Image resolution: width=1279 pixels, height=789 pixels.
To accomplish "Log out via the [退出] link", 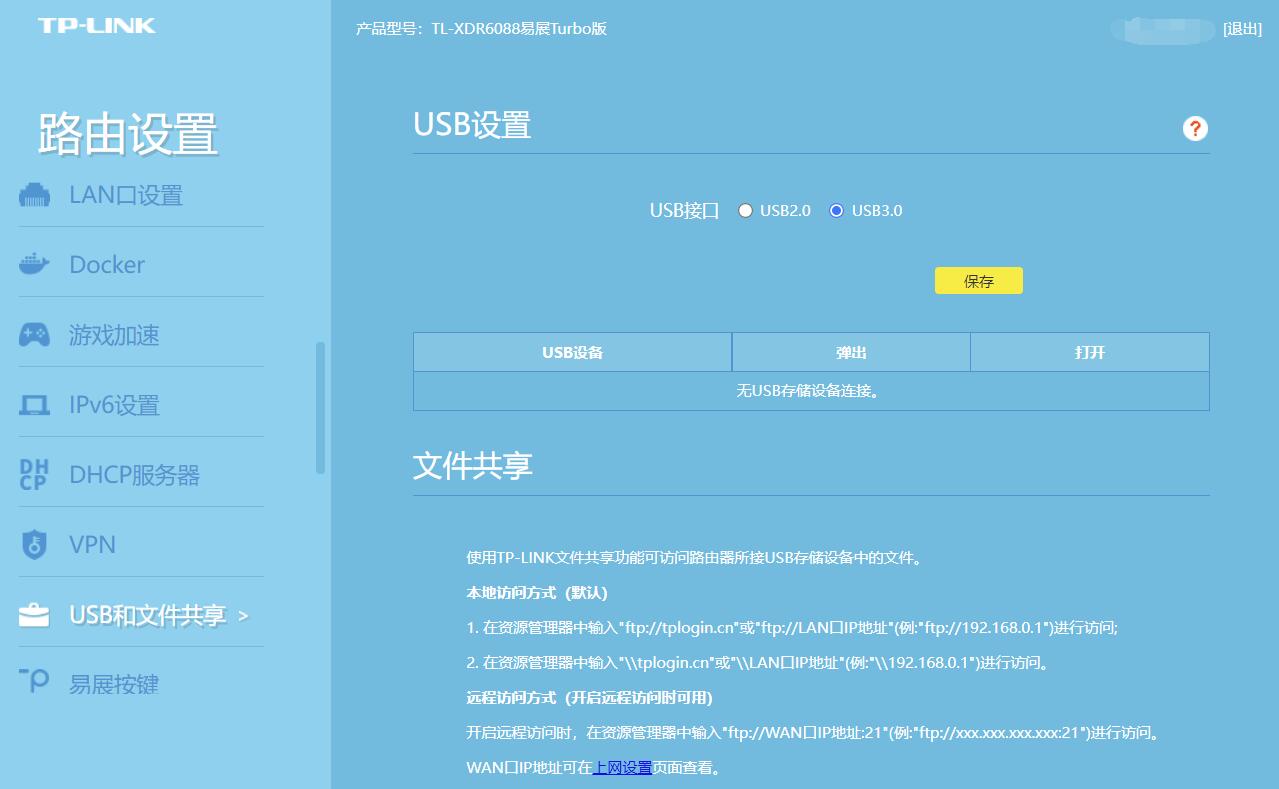I will pyautogui.click(x=1241, y=29).
